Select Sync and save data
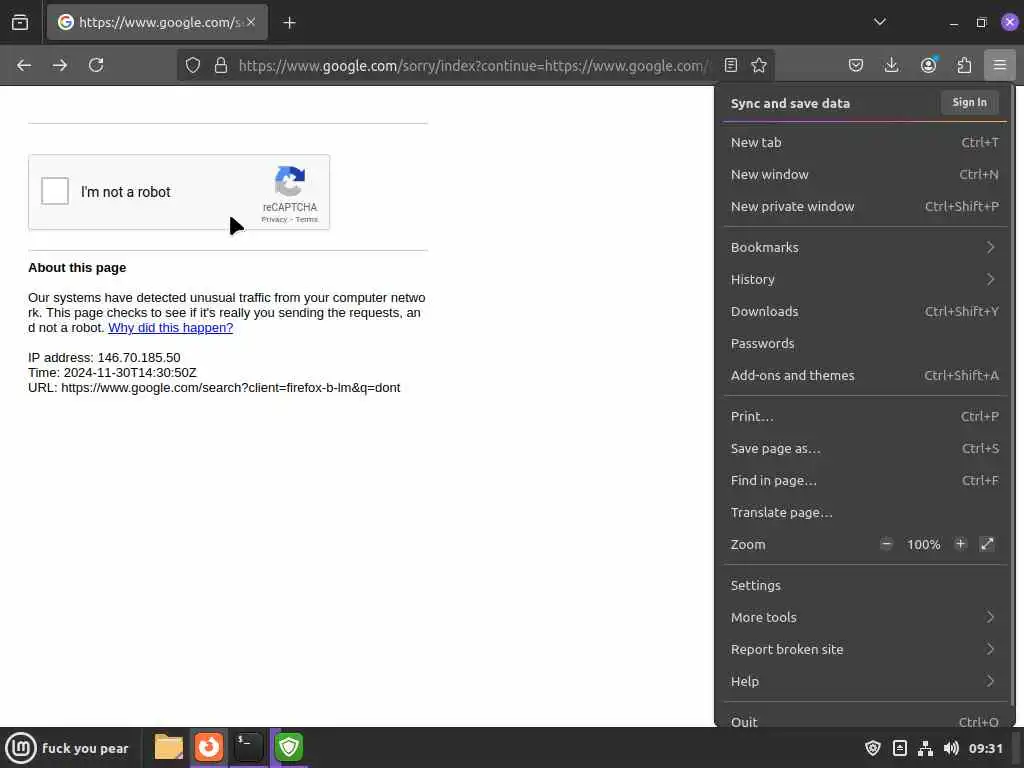The height and width of the screenshot is (768, 1024). (x=790, y=103)
